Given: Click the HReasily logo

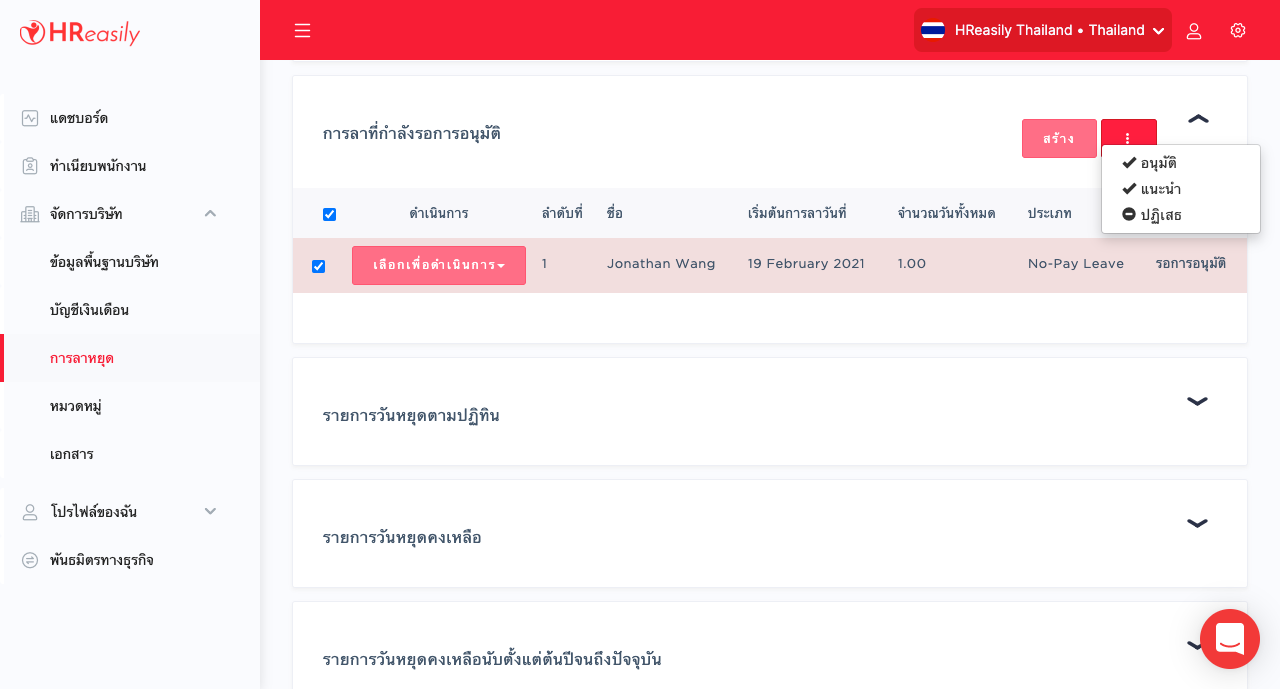Looking at the screenshot, I should click(x=80, y=33).
